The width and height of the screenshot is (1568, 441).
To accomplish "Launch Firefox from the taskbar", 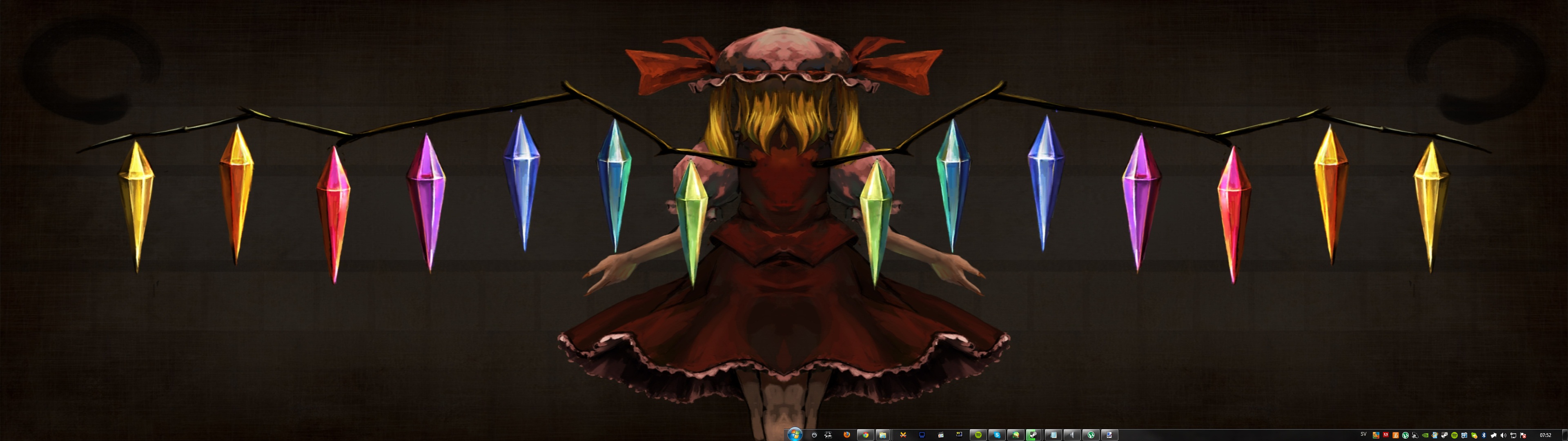I will 847,435.
